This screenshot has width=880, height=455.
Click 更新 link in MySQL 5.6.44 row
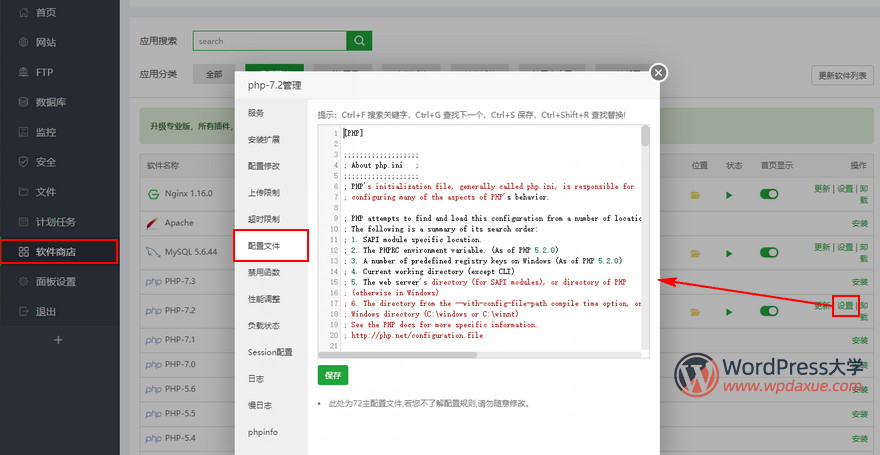(x=822, y=247)
